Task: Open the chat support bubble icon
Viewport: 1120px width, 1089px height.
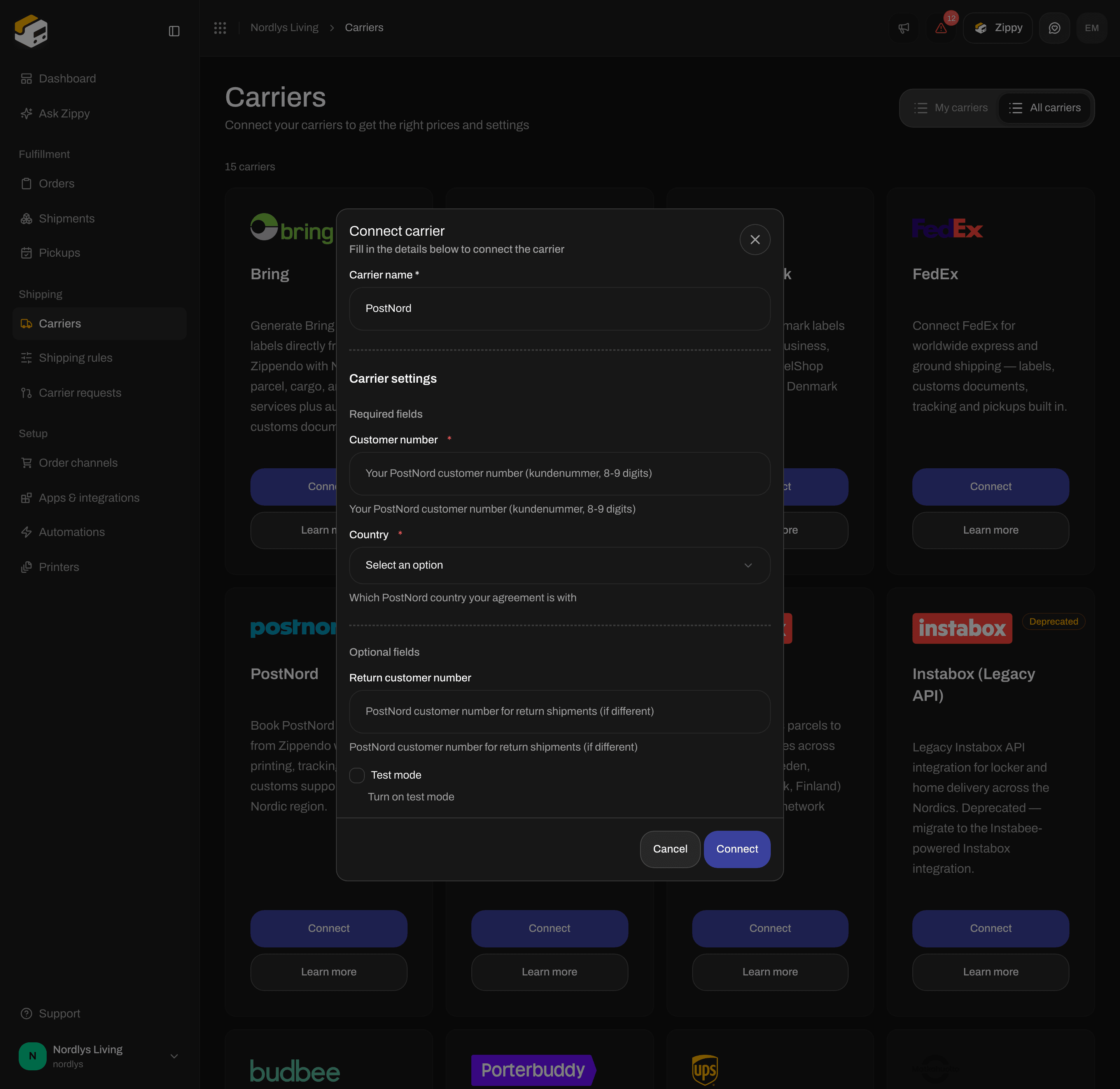Action: click(1054, 28)
